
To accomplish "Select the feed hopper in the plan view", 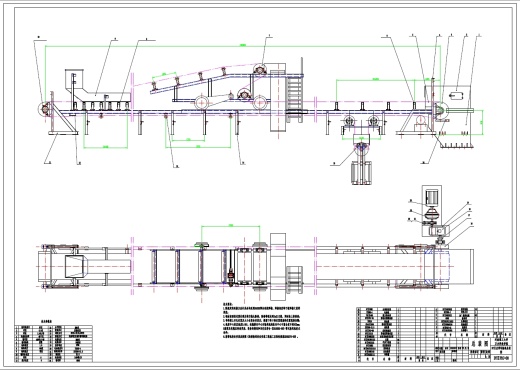I will tap(76, 266).
